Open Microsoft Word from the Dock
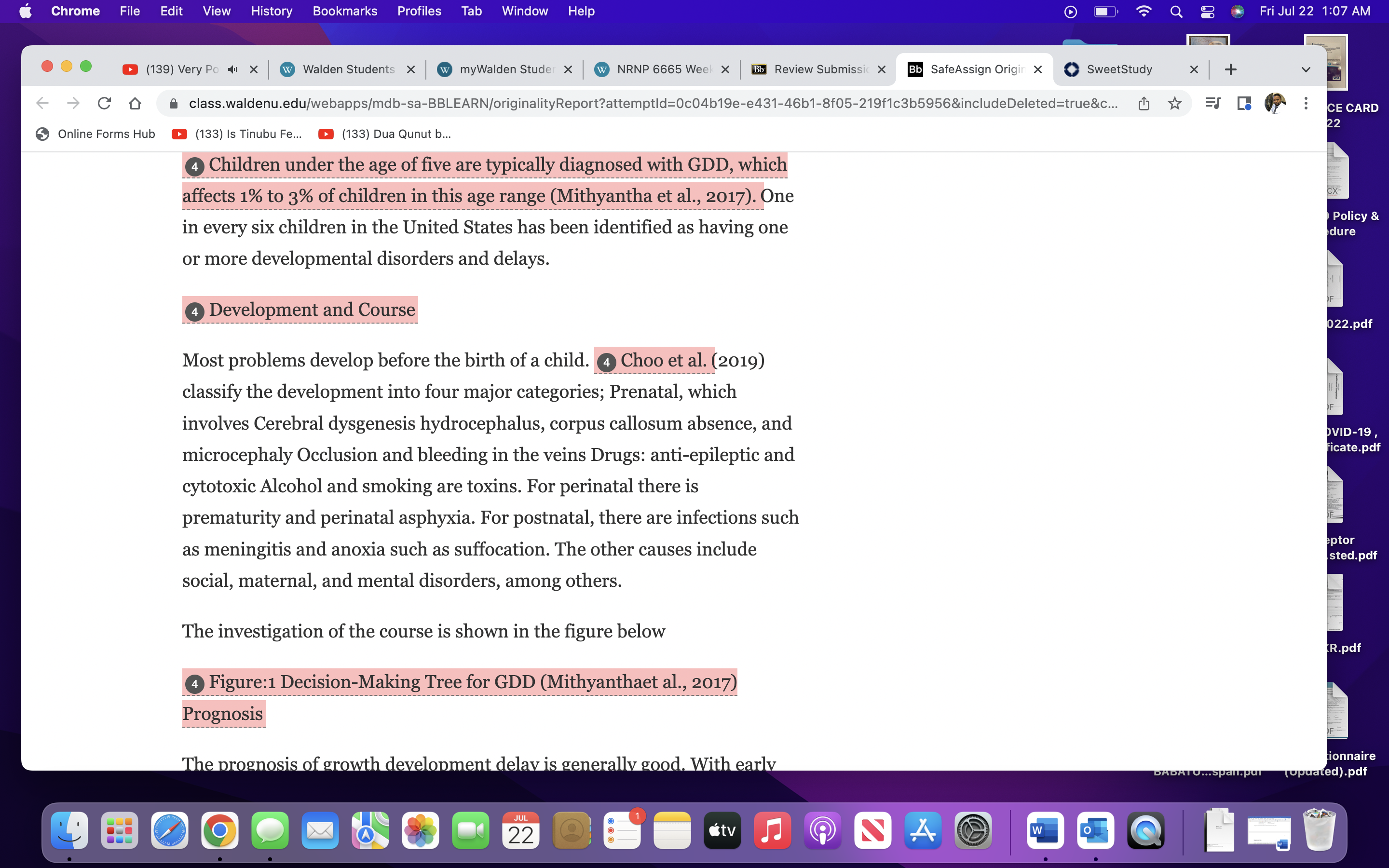Image resolution: width=1389 pixels, height=868 pixels. coord(1045,830)
